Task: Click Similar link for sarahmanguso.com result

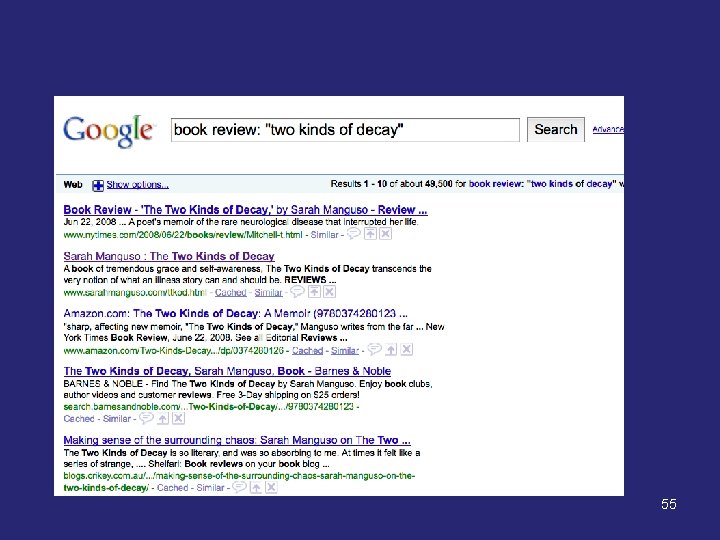Action: (x=269, y=292)
